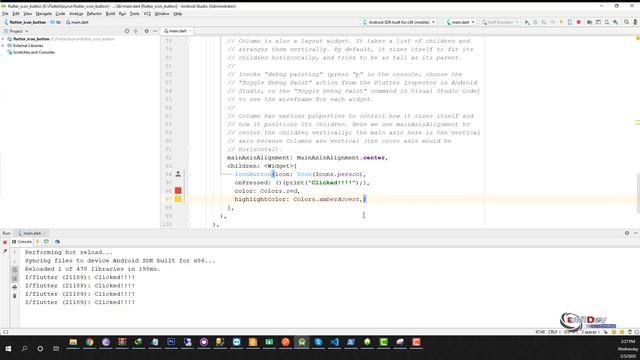Click the locate file target icon in Project panel
This screenshot has height=360, width=640.
tap(127, 31)
